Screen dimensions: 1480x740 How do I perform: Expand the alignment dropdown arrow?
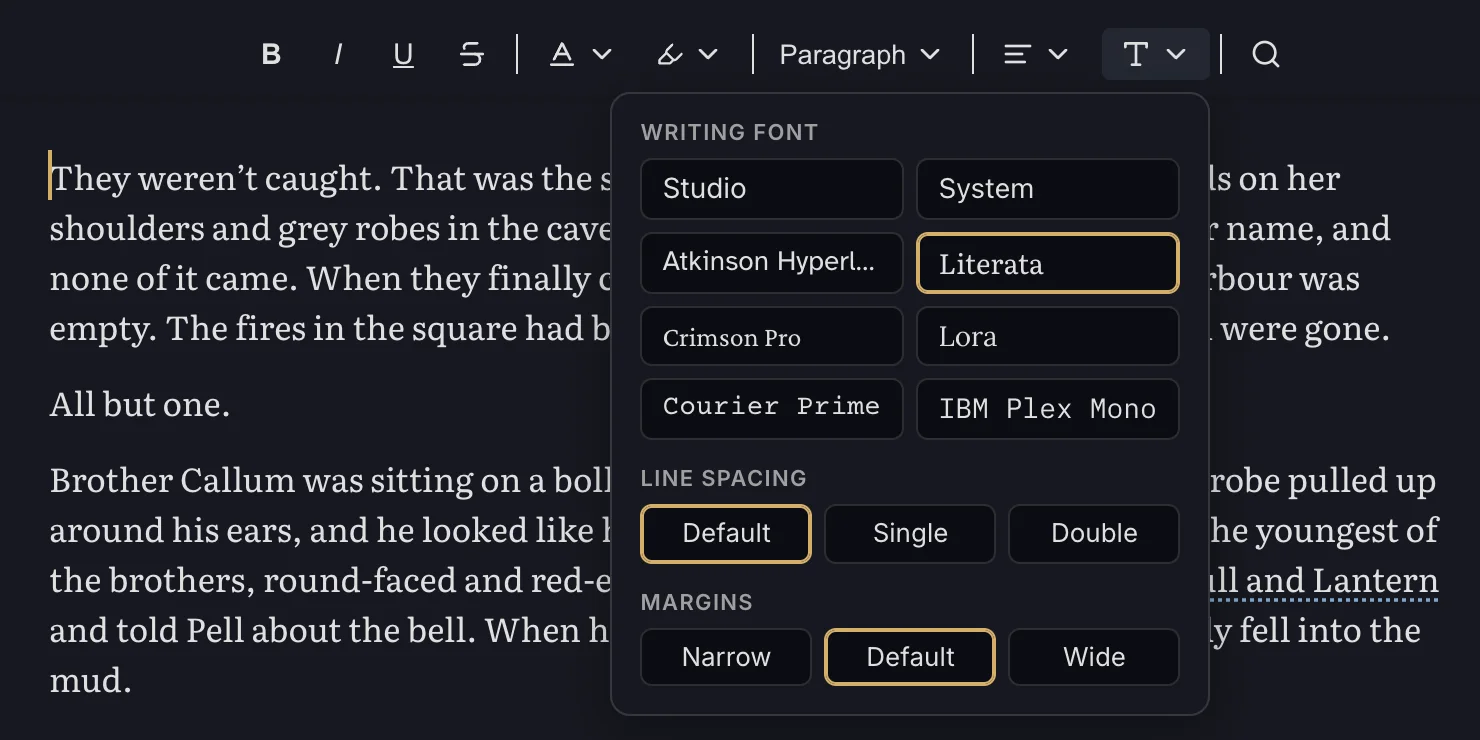pos(1058,54)
